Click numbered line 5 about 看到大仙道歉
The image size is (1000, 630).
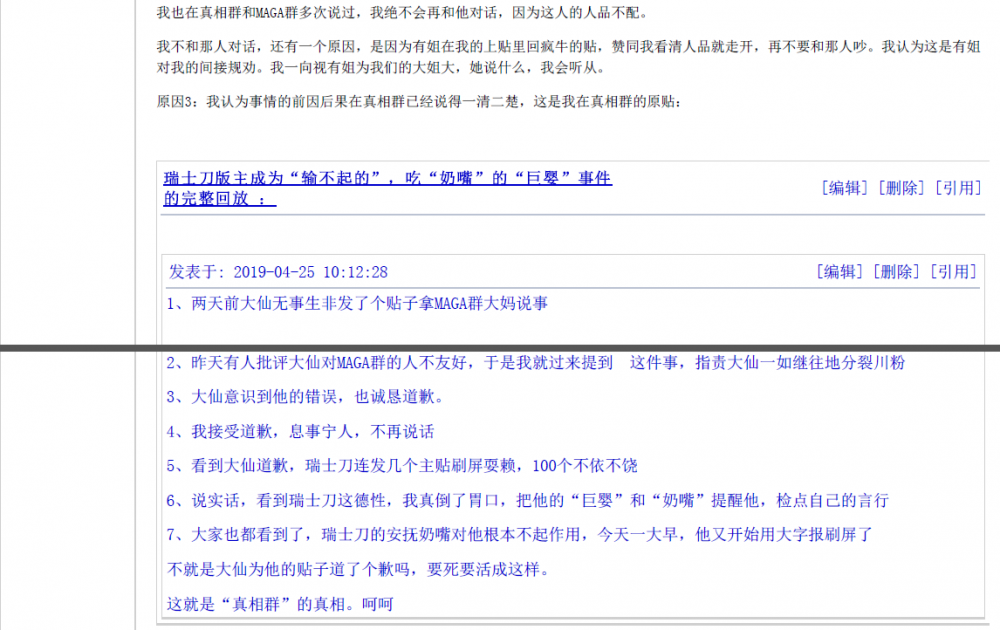click(x=401, y=466)
